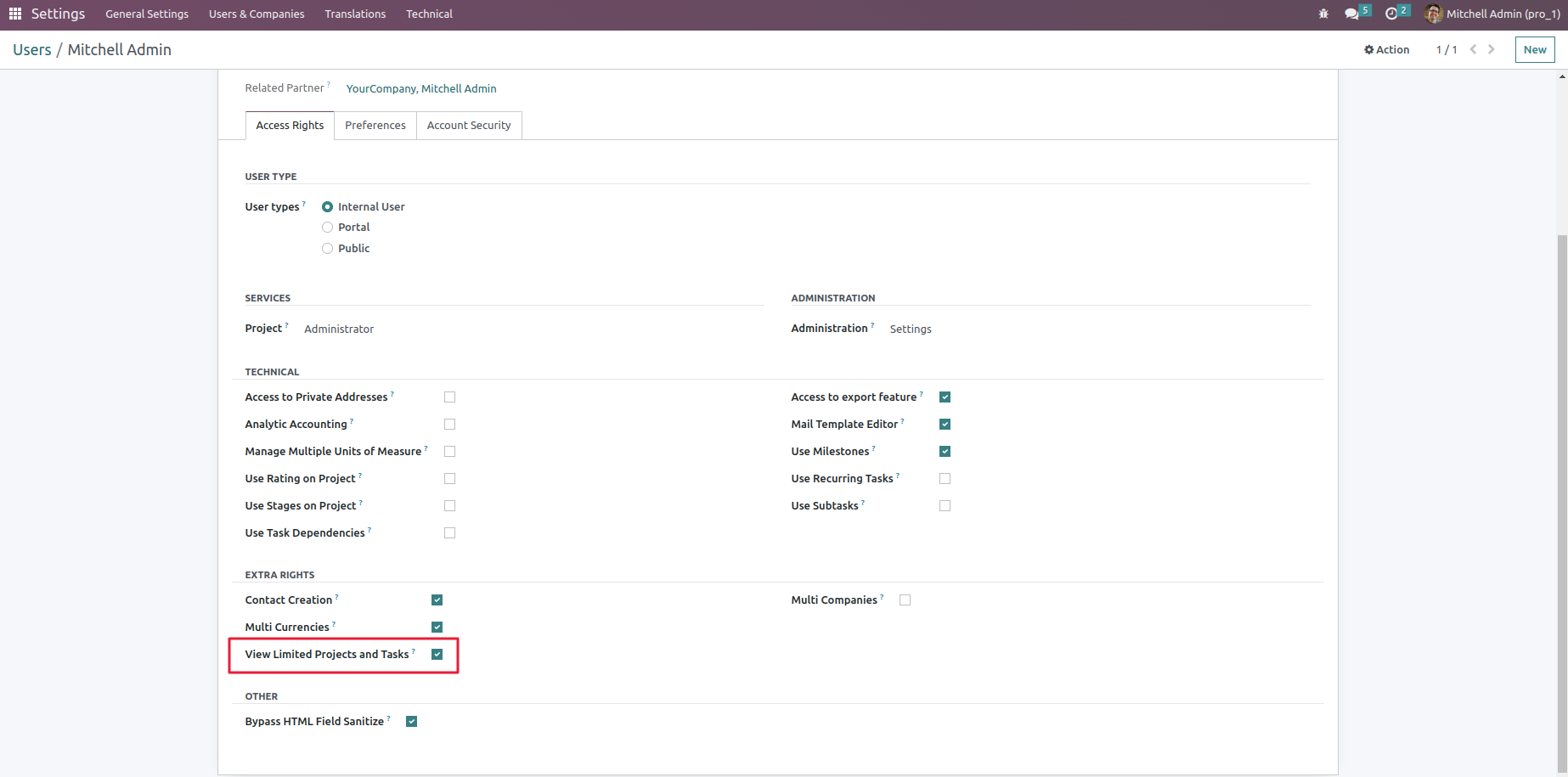This screenshot has height=777, width=1568.
Task: Enable Use Recurring Tasks checkbox
Action: [945, 478]
